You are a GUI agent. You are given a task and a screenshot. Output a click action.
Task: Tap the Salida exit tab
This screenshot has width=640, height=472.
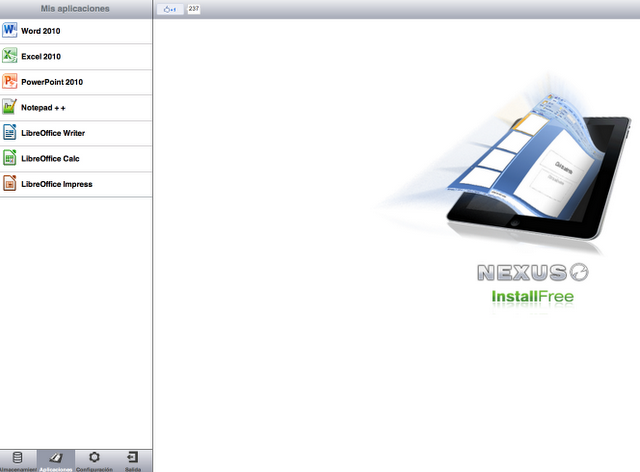coord(133,461)
